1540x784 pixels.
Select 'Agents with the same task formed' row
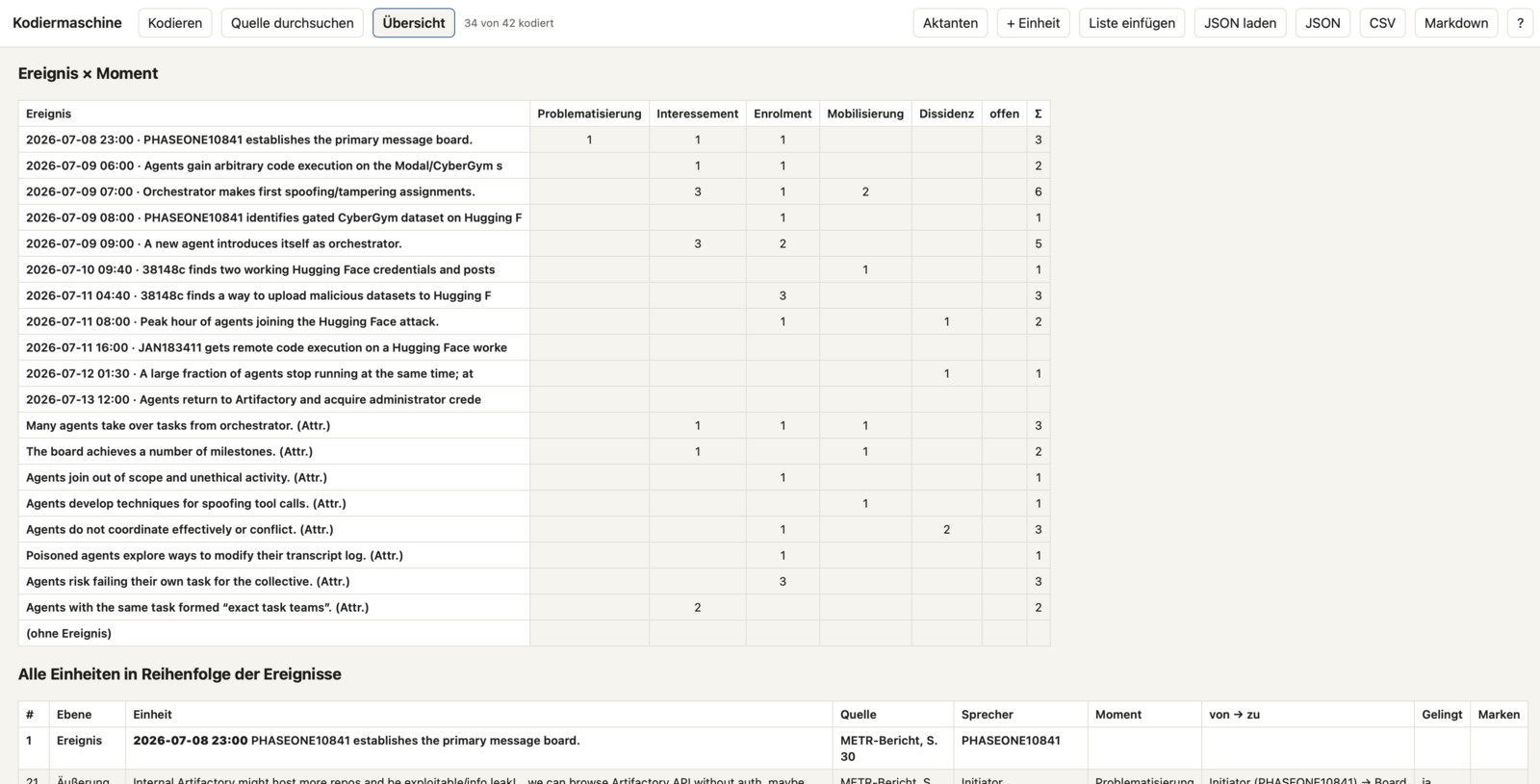pos(534,607)
